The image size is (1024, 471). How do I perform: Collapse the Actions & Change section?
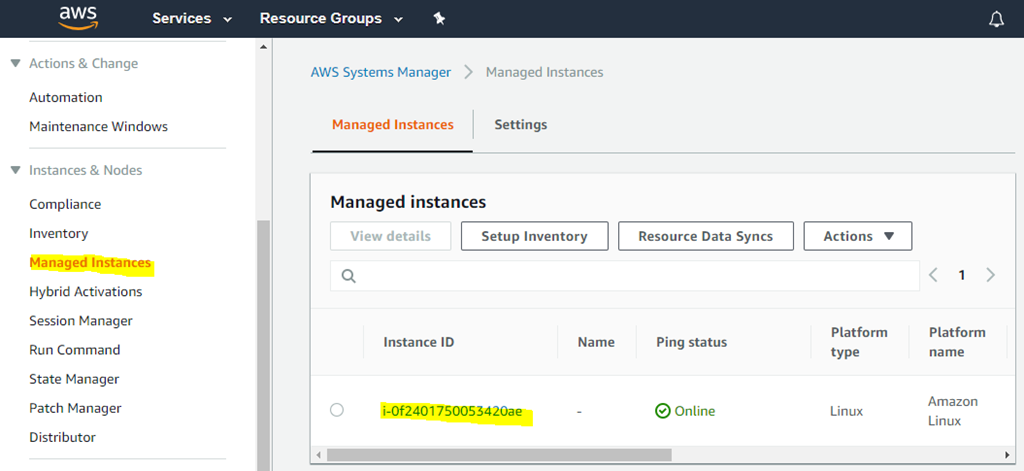point(16,63)
